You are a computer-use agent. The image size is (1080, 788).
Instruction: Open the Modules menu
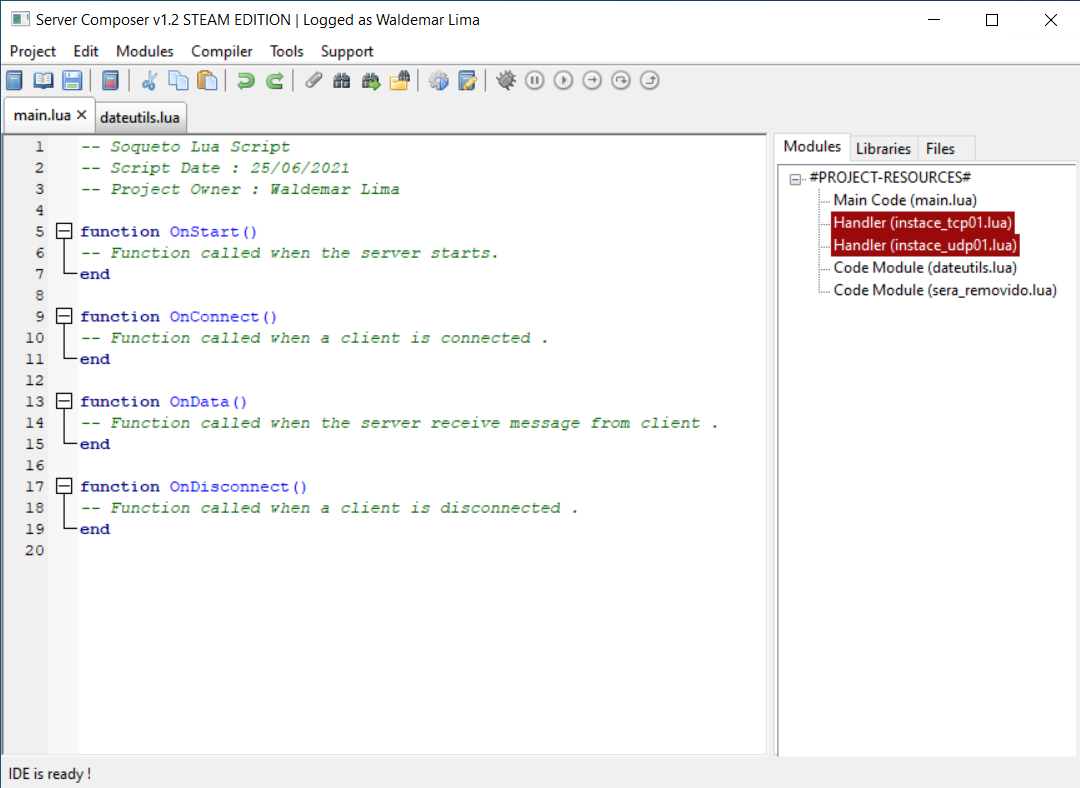point(145,52)
